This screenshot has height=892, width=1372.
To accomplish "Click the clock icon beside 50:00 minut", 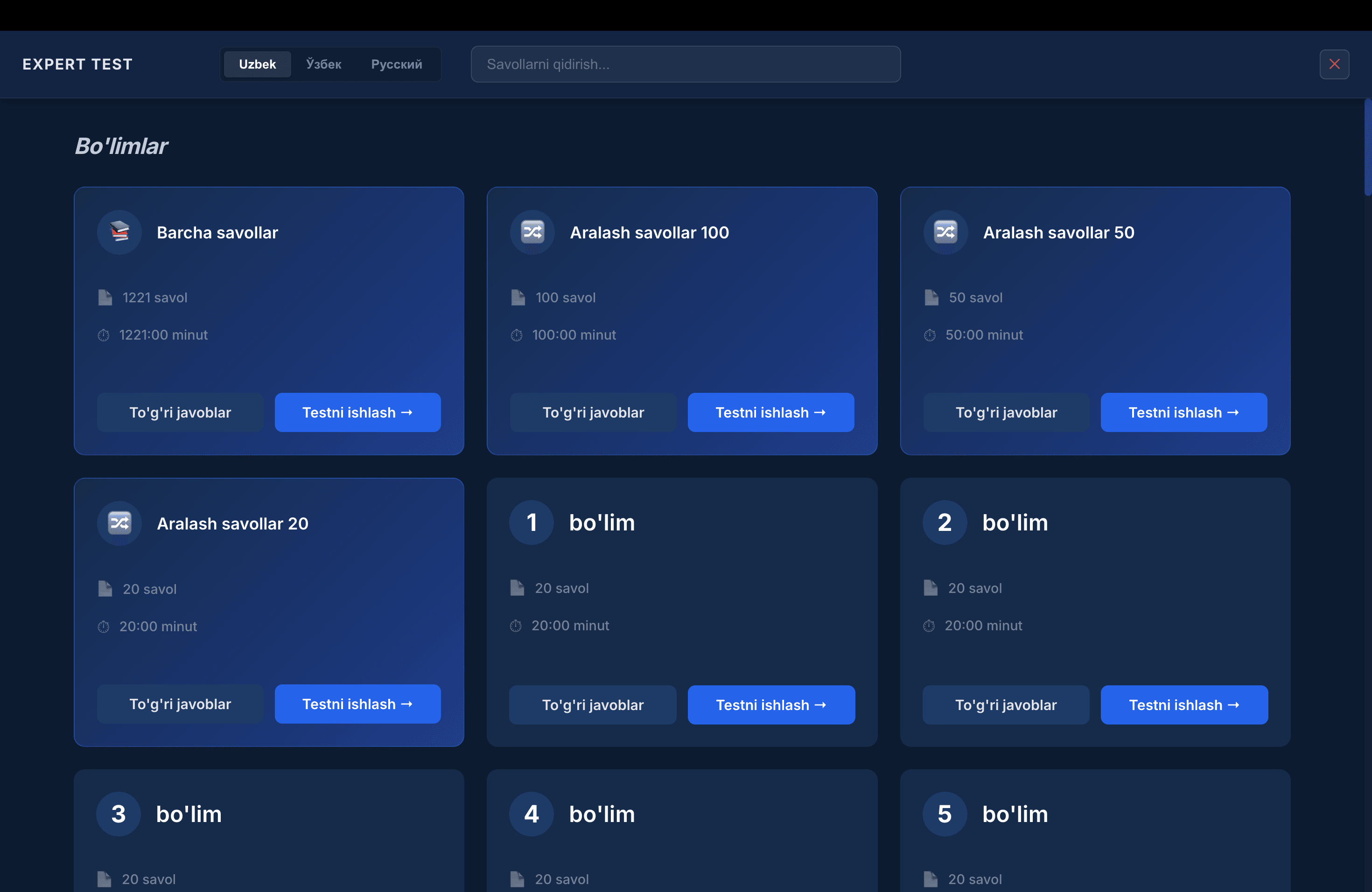I will [x=930, y=335].
